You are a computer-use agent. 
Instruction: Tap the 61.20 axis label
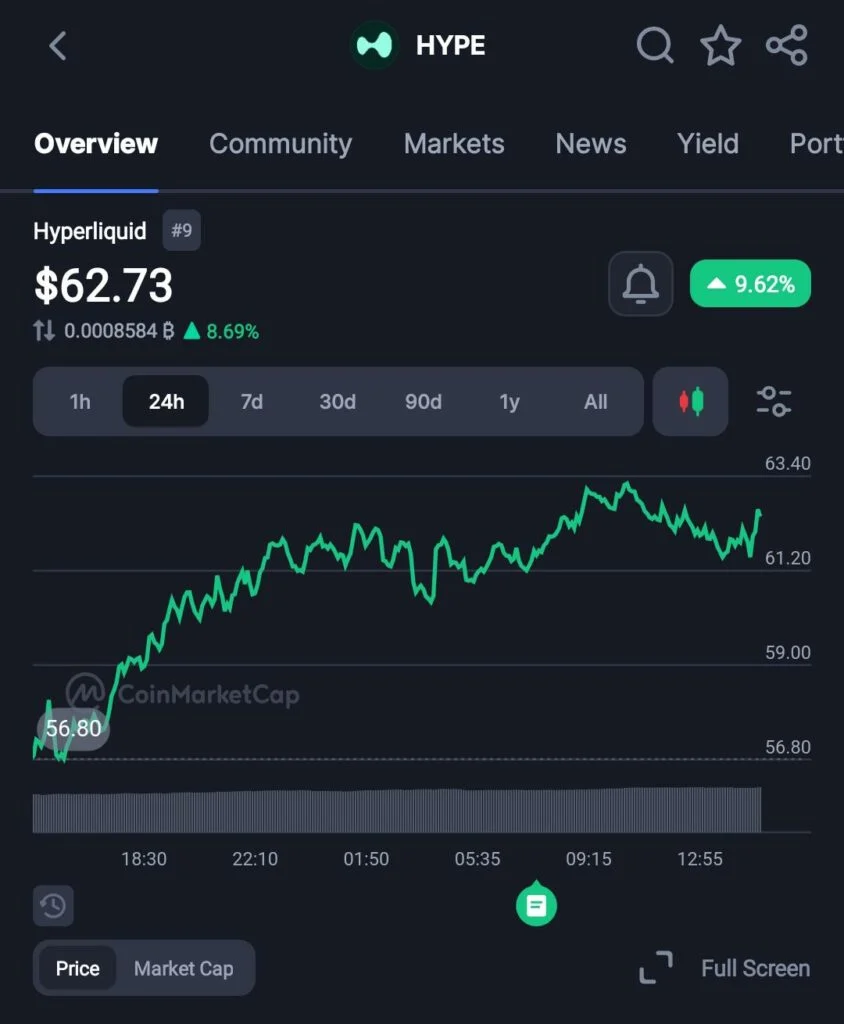pyautogui.click(x=787, y=558)
